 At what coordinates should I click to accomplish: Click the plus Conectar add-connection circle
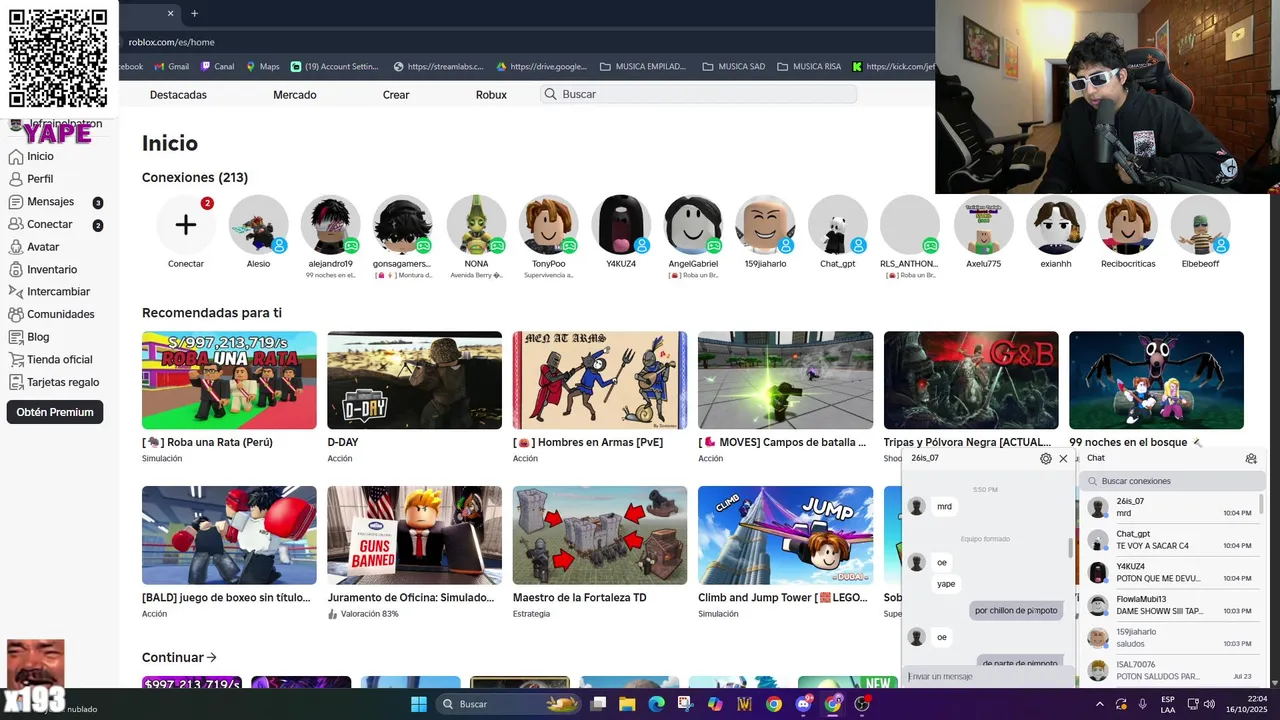click(186, 225)
